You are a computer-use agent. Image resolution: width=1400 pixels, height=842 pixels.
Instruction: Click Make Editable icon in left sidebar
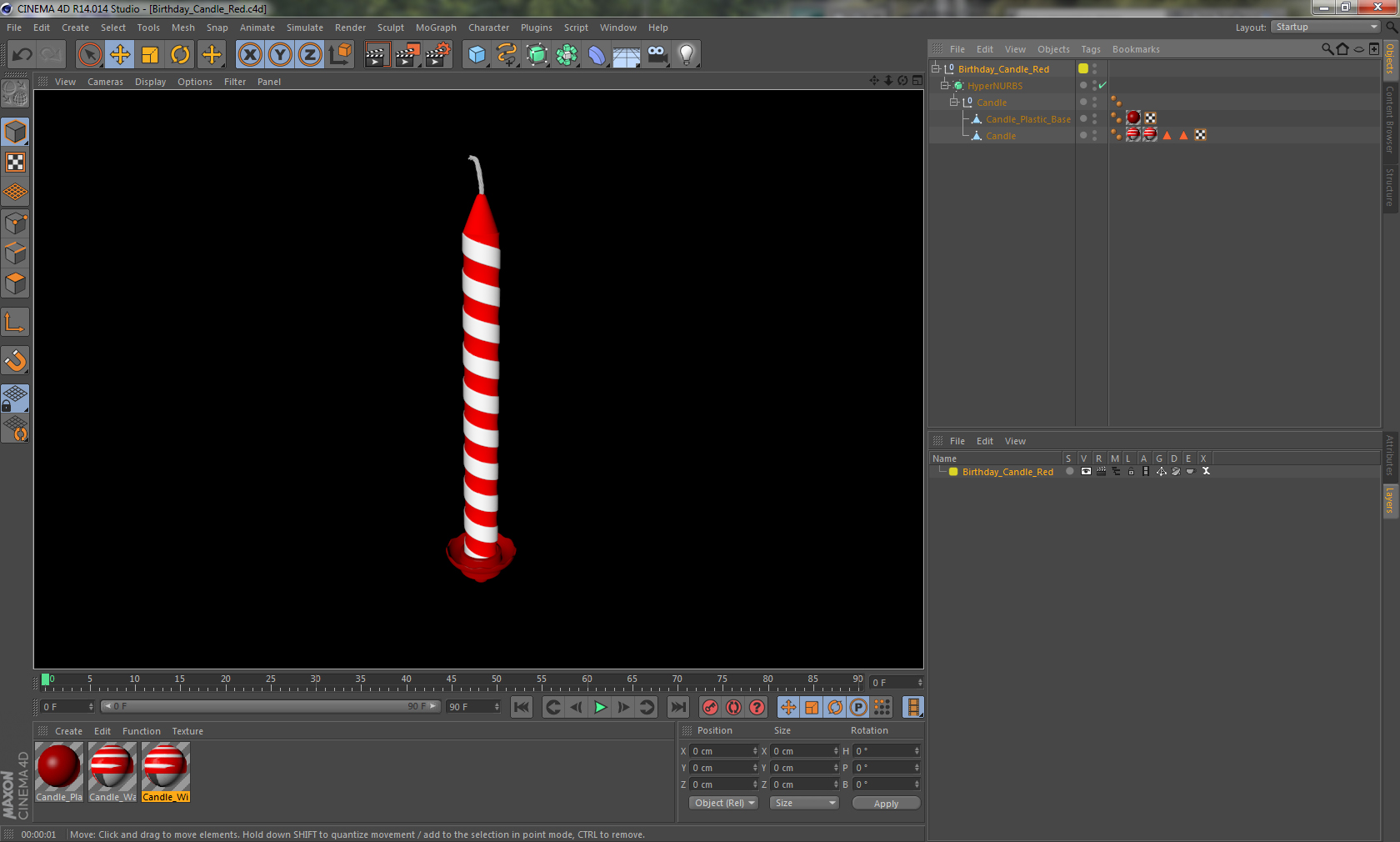(15, 94)
